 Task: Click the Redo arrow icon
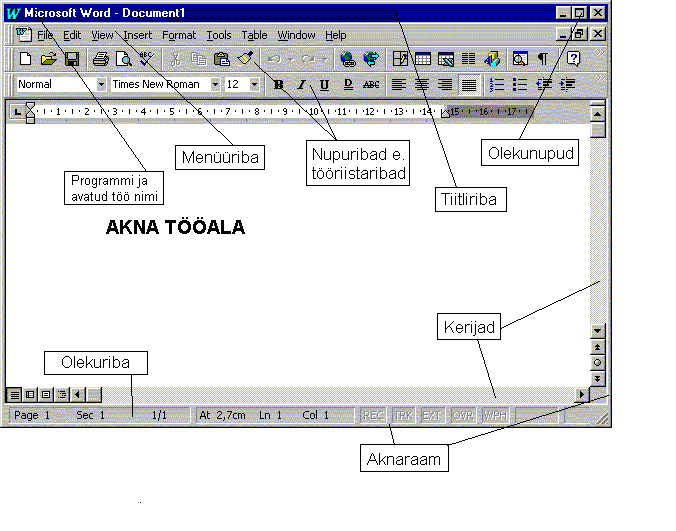308,59
